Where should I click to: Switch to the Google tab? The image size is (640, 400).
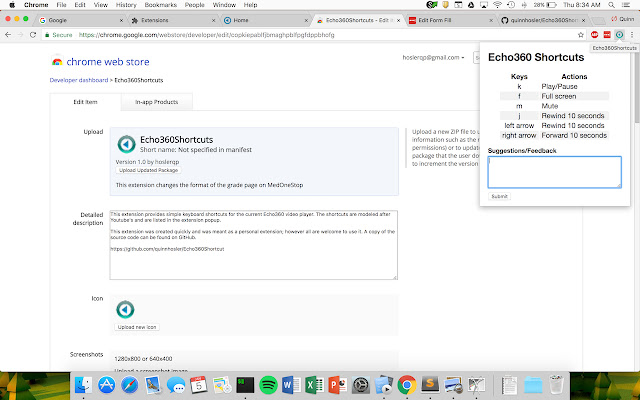tap(81, 20)
